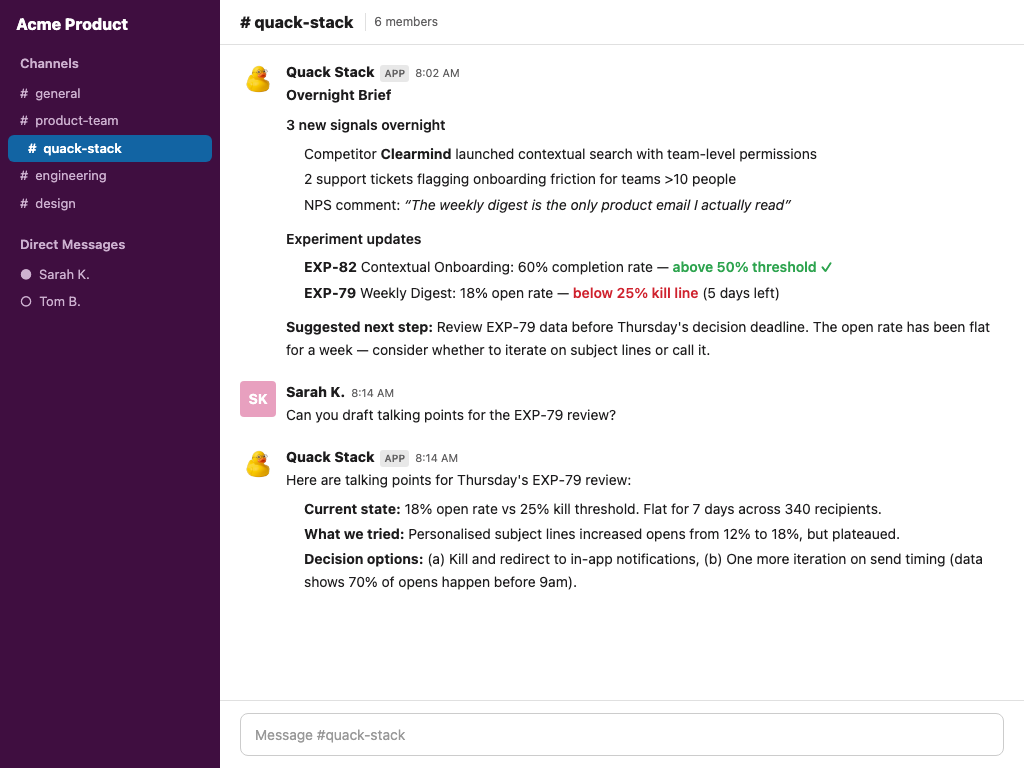Viewport: 1024px width, 768px height.
Task: Click the duck avatar beside the talking points message
Action: click(x=258, y=464)
